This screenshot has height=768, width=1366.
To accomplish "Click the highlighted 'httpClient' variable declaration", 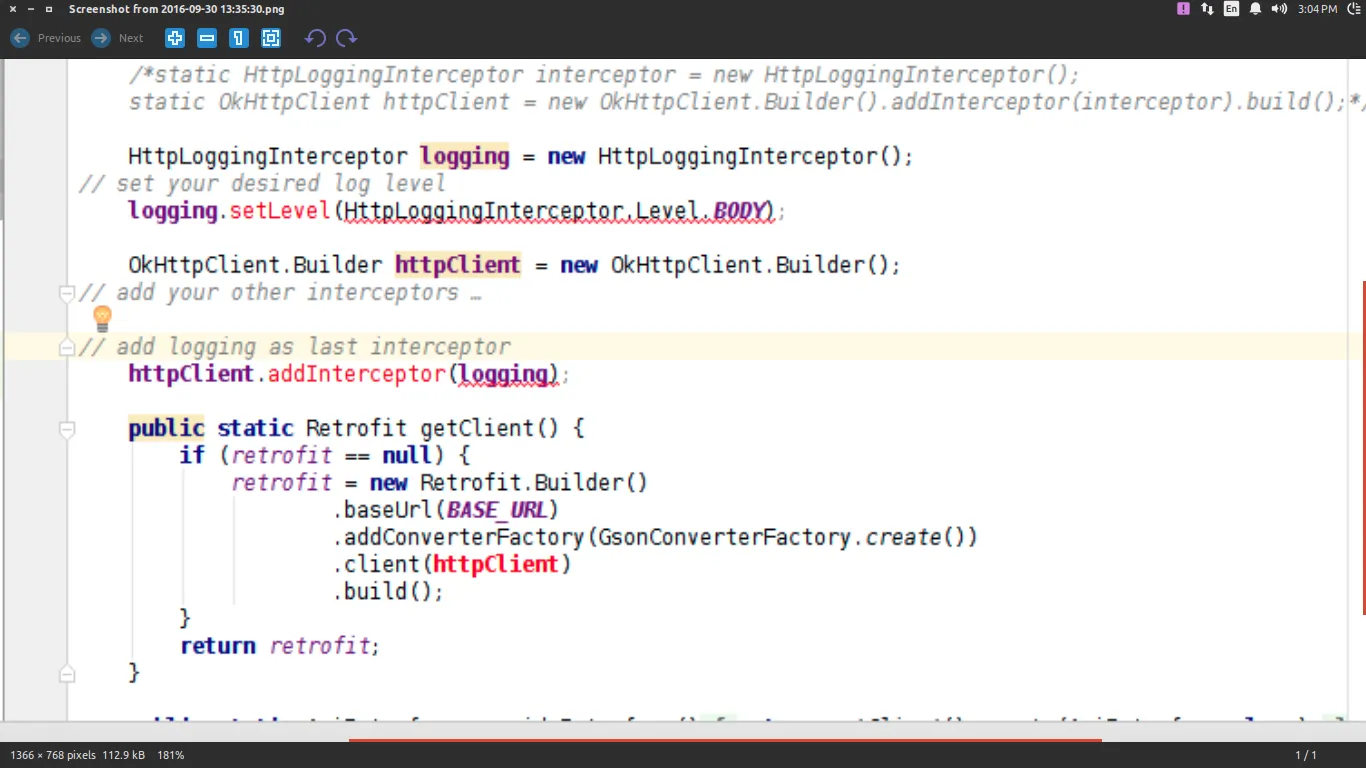I will pyautogui.click(x=458, y=265).
